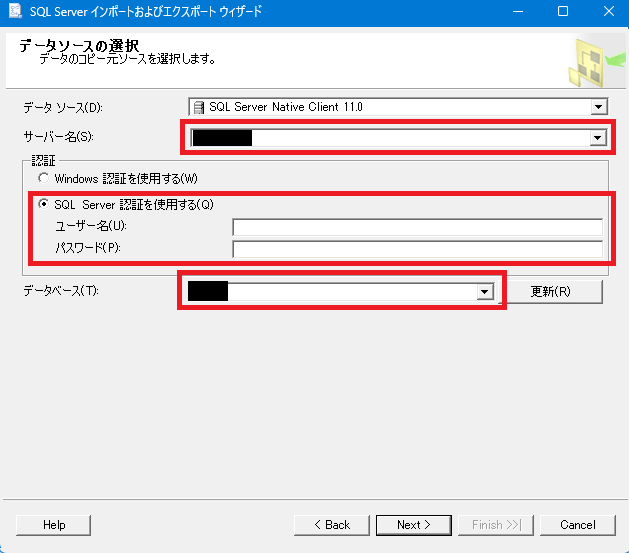629x553 pixels.
Task: Click the データベース(T) label
Action: [61, 290]
